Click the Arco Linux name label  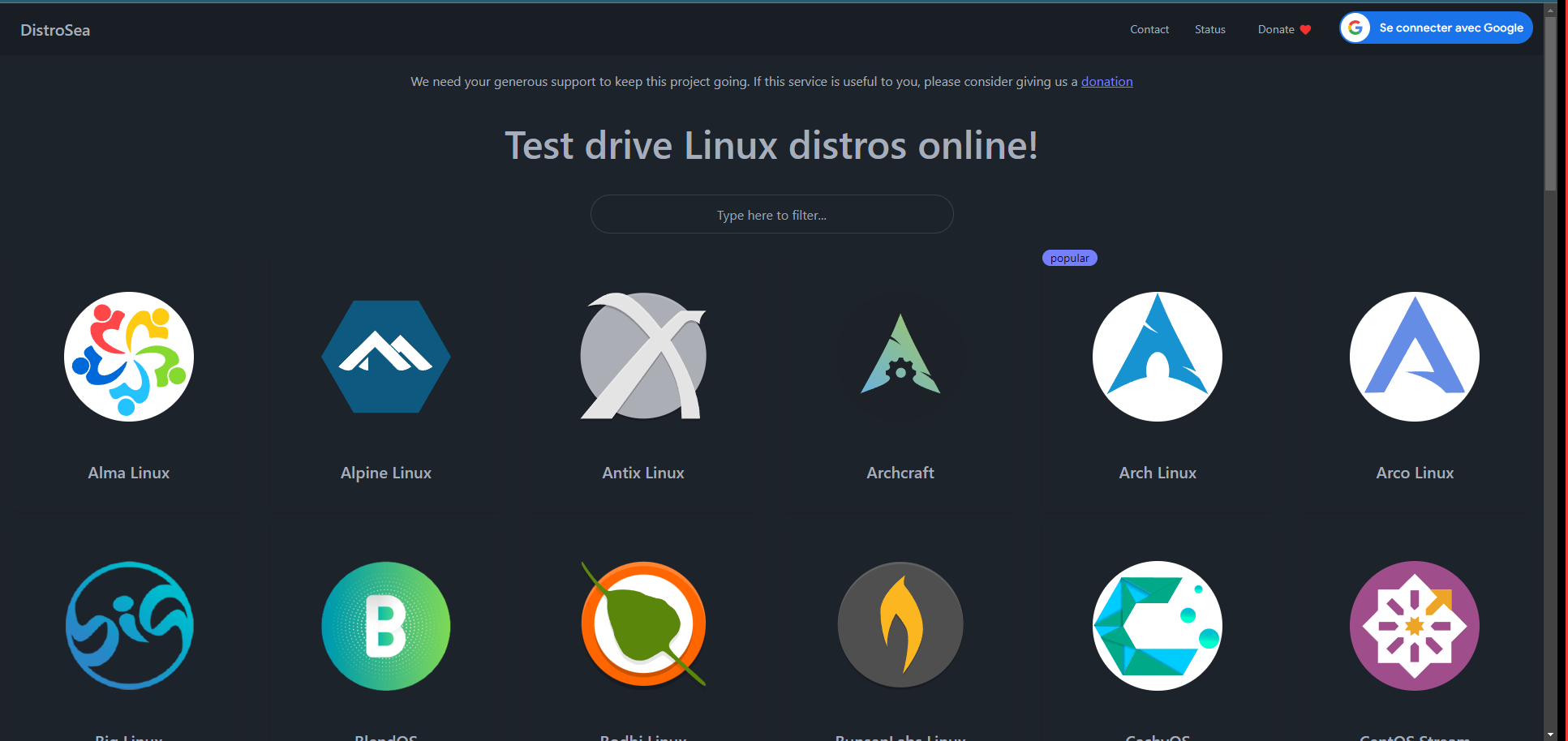coord(1415,473)
